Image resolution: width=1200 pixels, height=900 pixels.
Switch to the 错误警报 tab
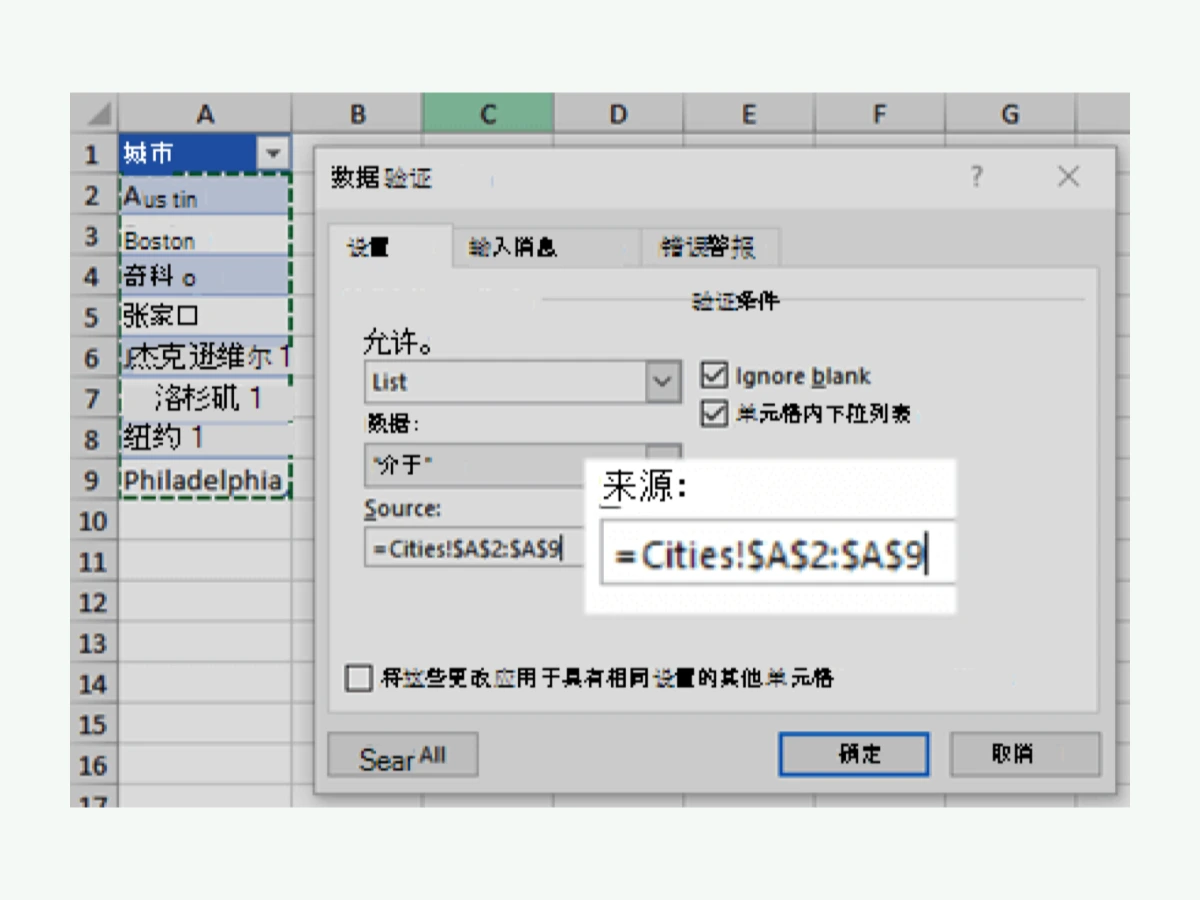click(708, 248)
